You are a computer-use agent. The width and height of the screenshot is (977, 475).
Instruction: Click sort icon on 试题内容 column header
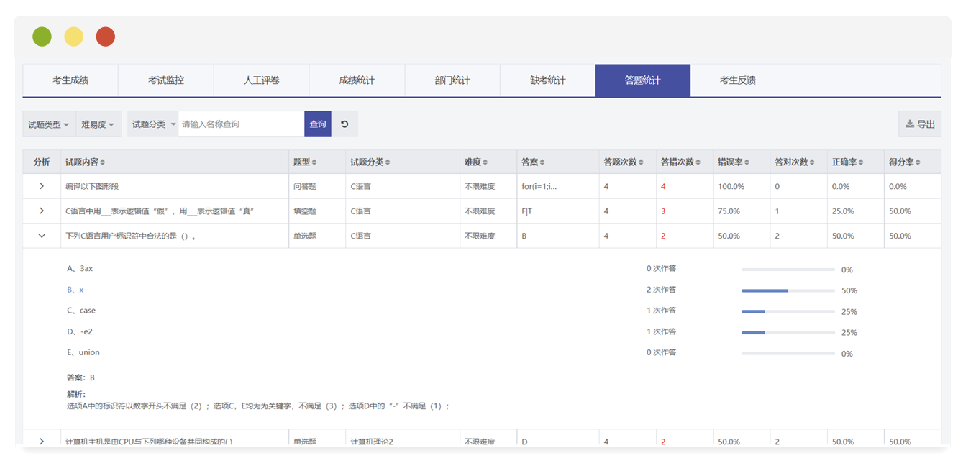tap(104, 162)
